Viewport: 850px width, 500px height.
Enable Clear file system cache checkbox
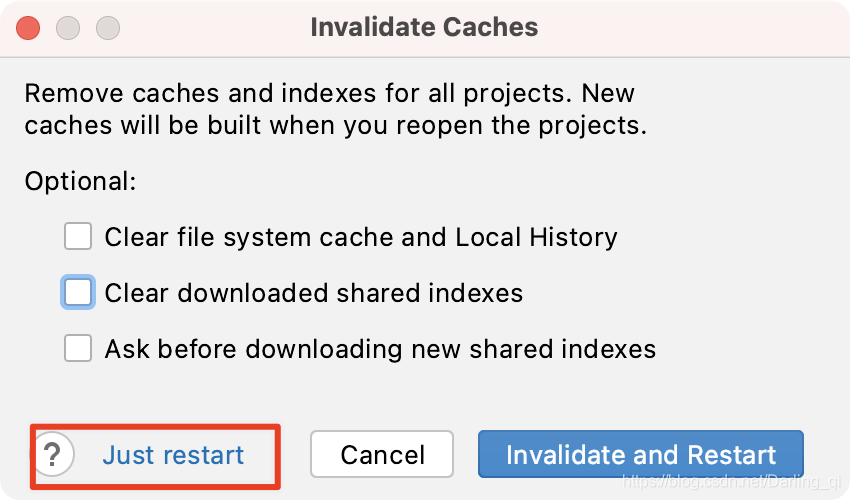pyautogui.click(x=78, y=237)
